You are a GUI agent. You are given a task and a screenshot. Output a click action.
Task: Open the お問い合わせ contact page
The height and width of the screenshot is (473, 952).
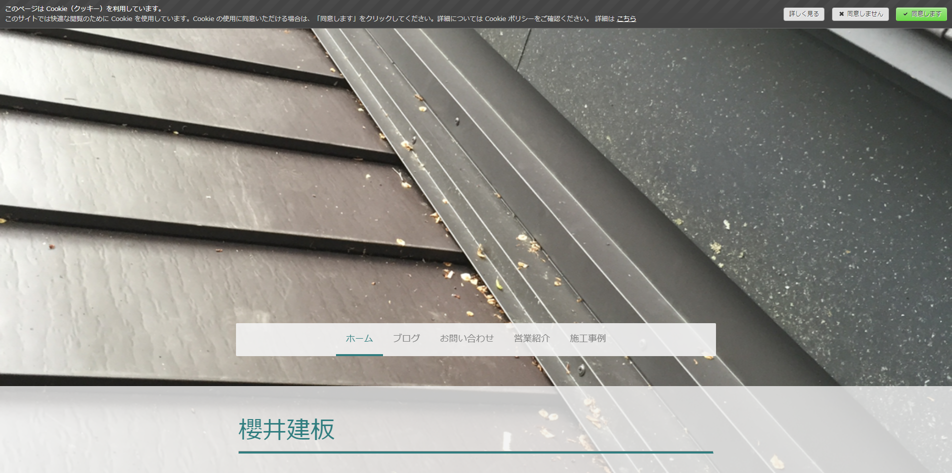click(x=467, y=339)
